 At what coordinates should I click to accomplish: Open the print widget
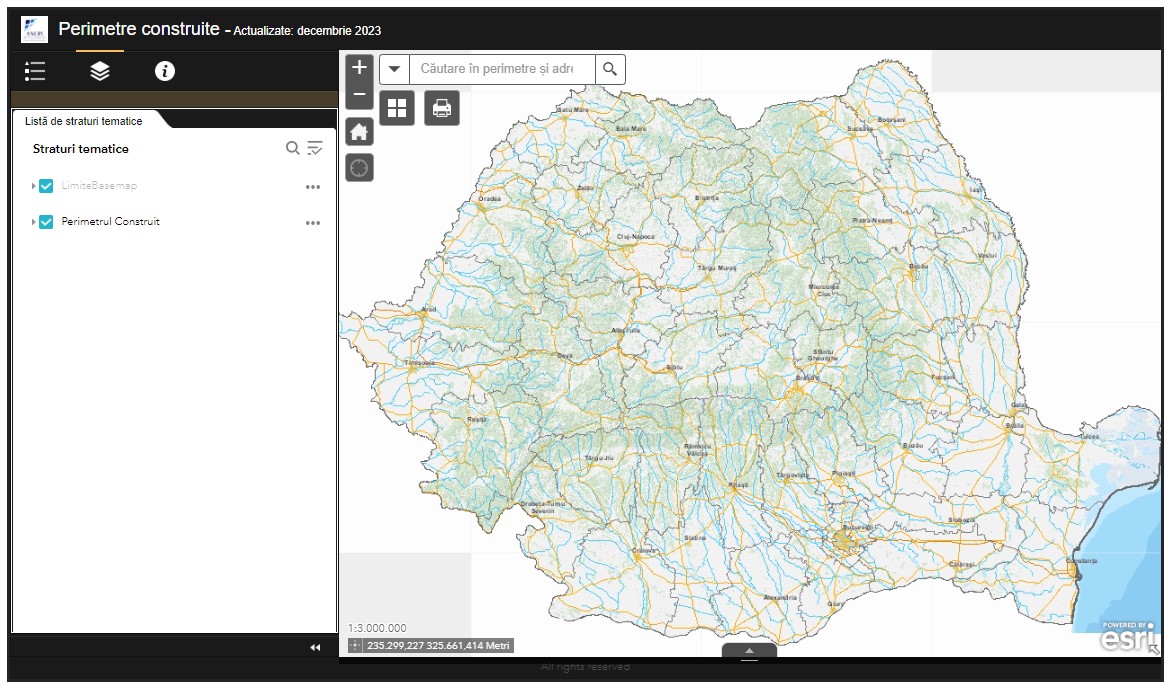click(442, 108)
